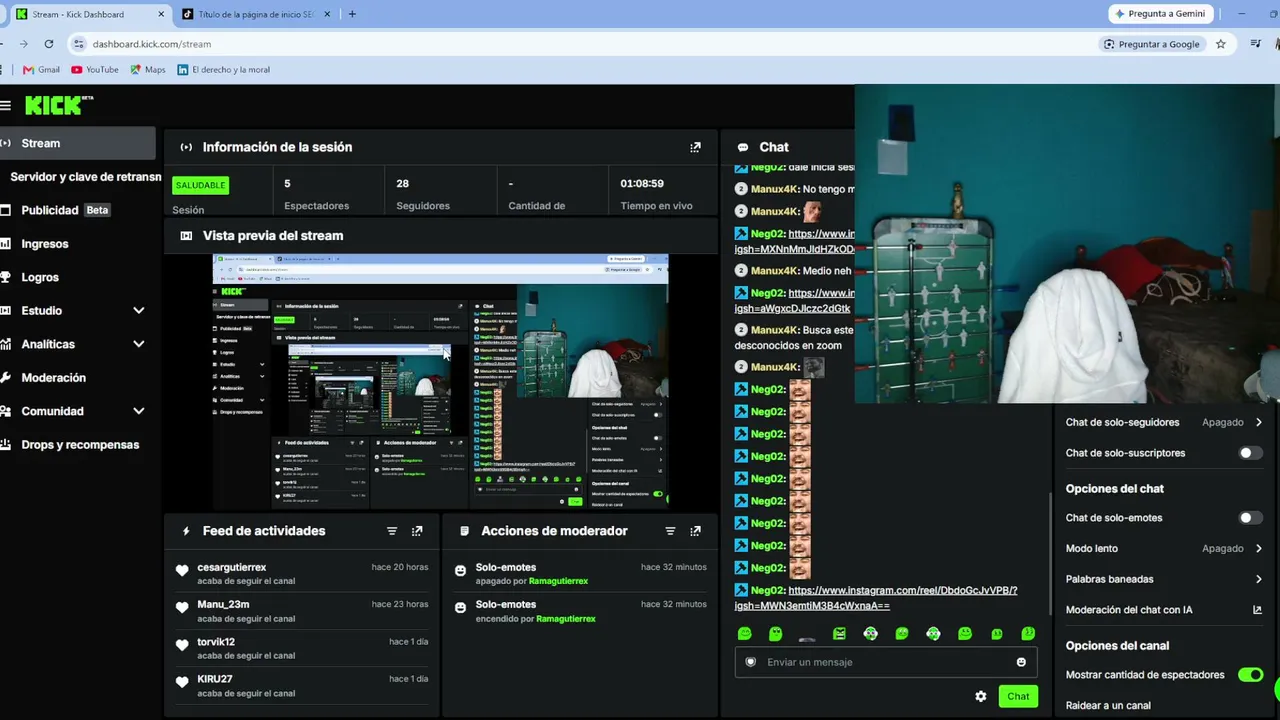This screenshot has width=1280, height=720.
Task: Open the Gmail bookmark
Action: [x=41, y=70]
